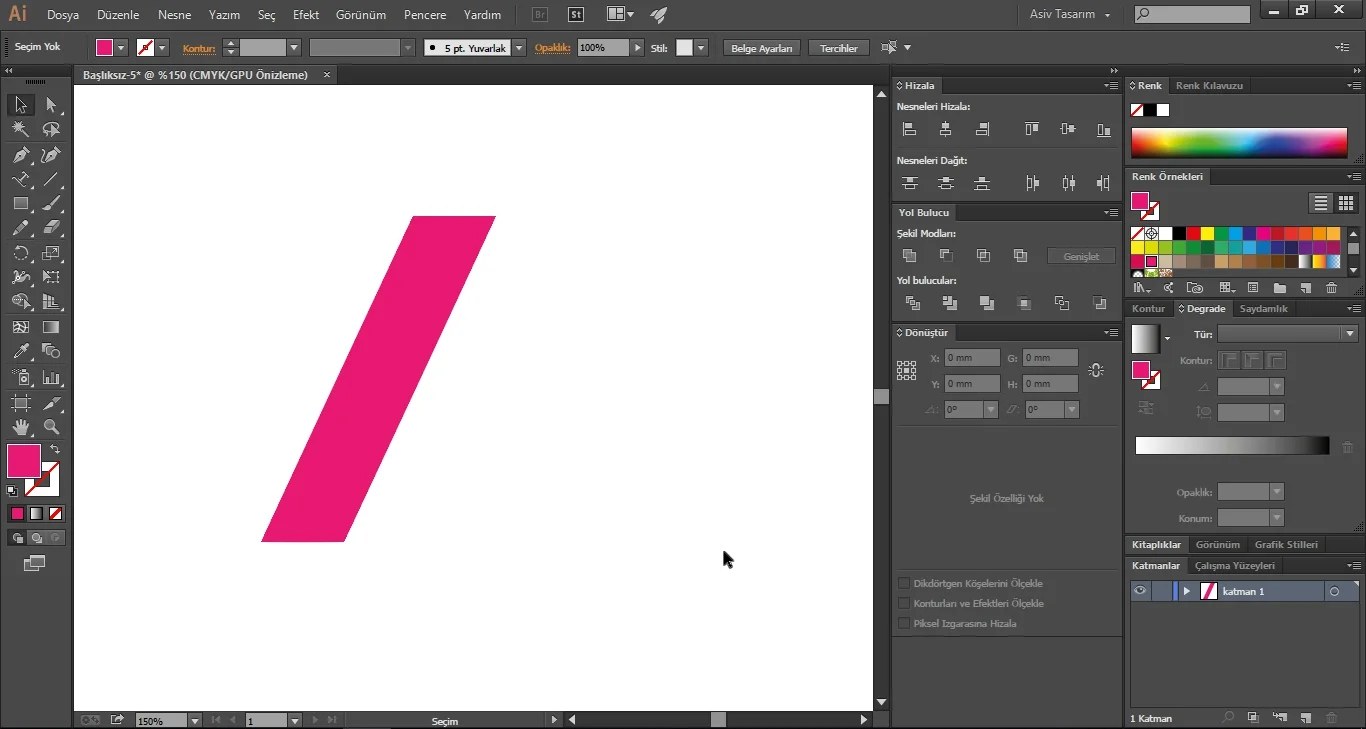Pick a color from Renk spectrum bar
This screenshot has width=1366, height=729.
coord(1239,143)
